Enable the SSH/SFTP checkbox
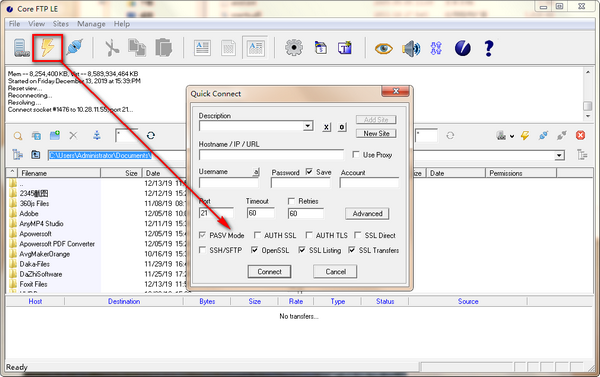The image size is (600, 377). (202, 250)
